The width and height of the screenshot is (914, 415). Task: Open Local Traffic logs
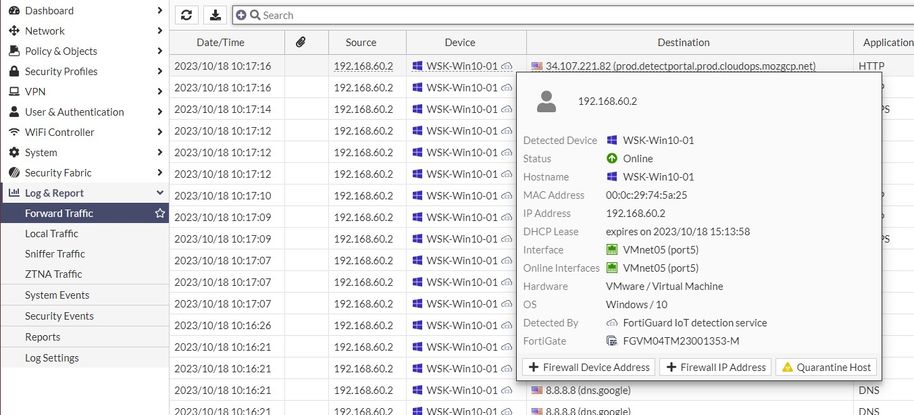click(52, 233)
